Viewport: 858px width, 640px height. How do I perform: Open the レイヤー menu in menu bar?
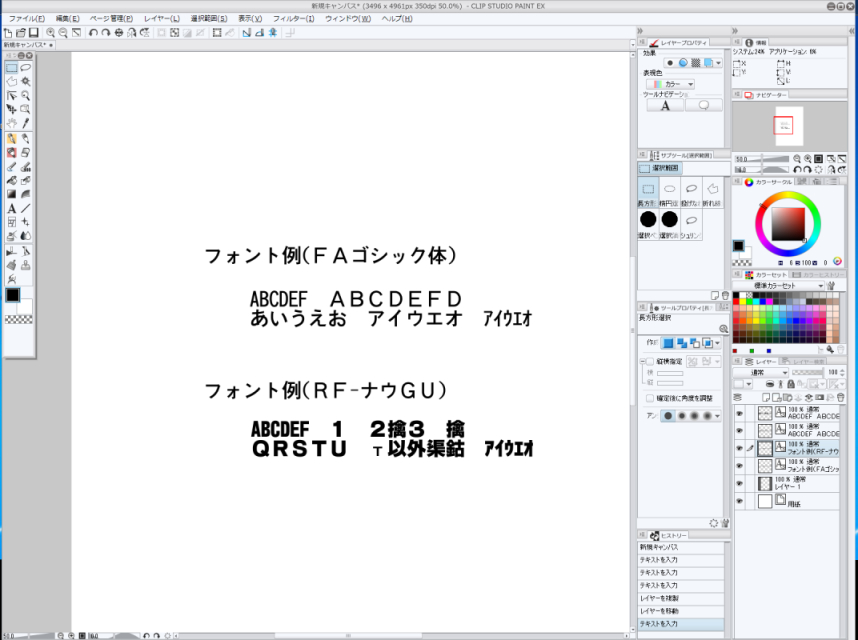(162, 19)
